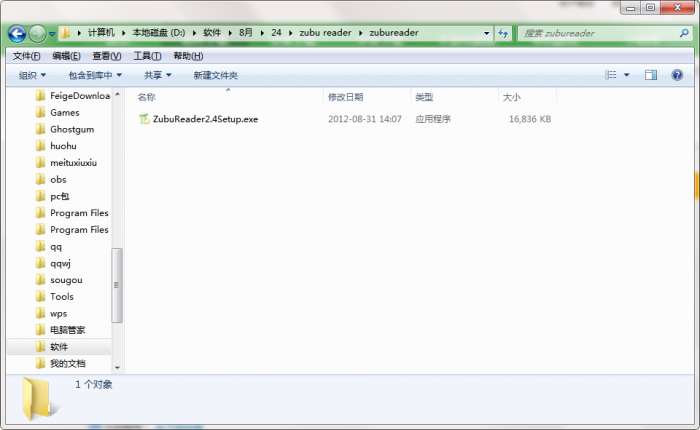Select the pc包 folder in the tree
The image size is (700, 430).
point(59,196)
